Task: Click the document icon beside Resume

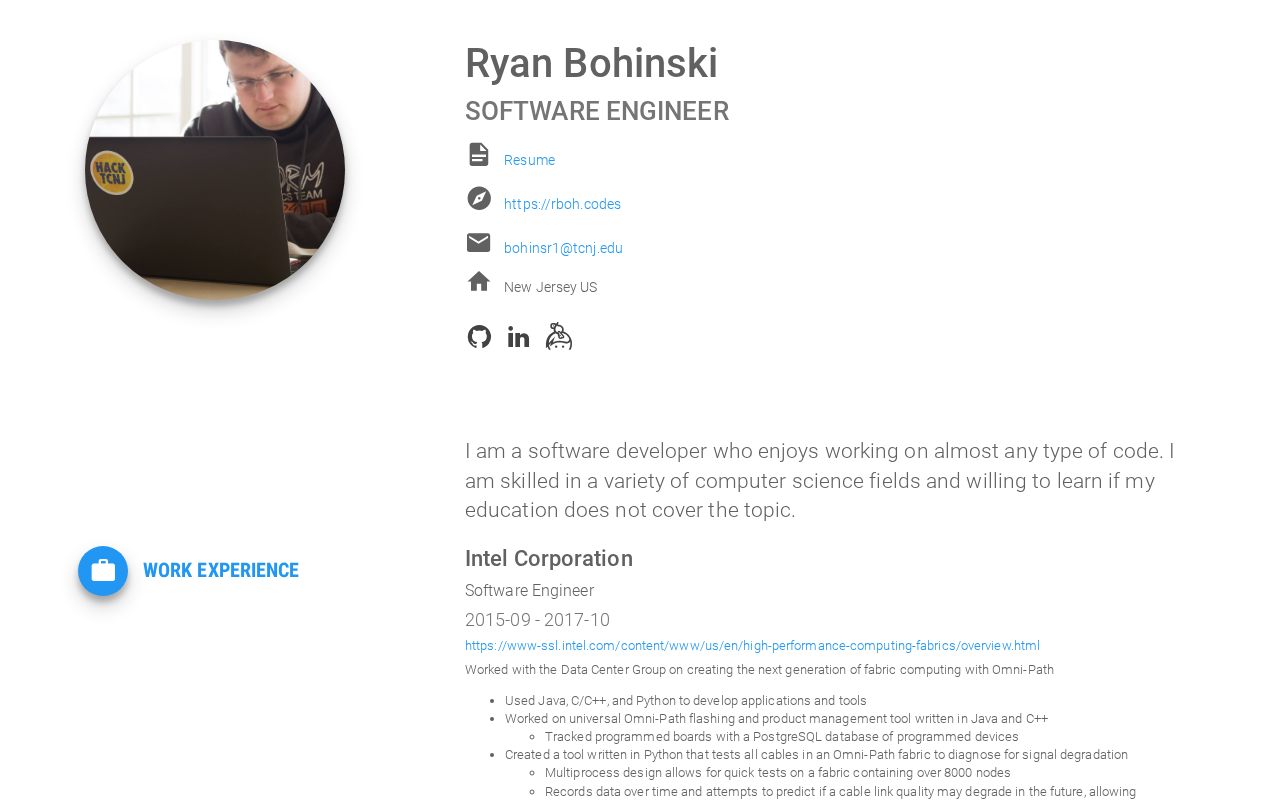Action: pos(479,154)
